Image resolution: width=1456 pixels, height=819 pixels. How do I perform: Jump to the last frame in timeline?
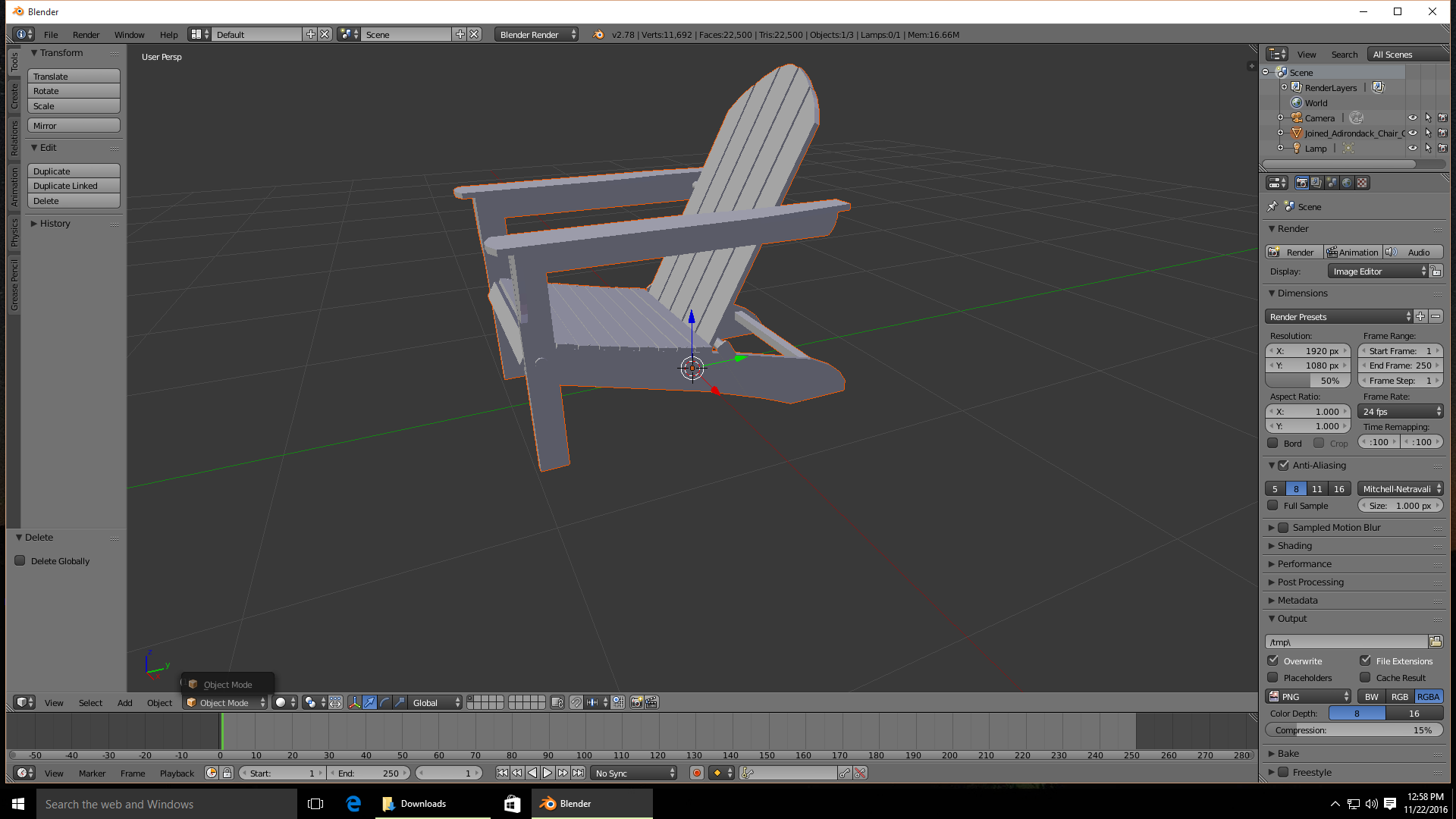579,773
